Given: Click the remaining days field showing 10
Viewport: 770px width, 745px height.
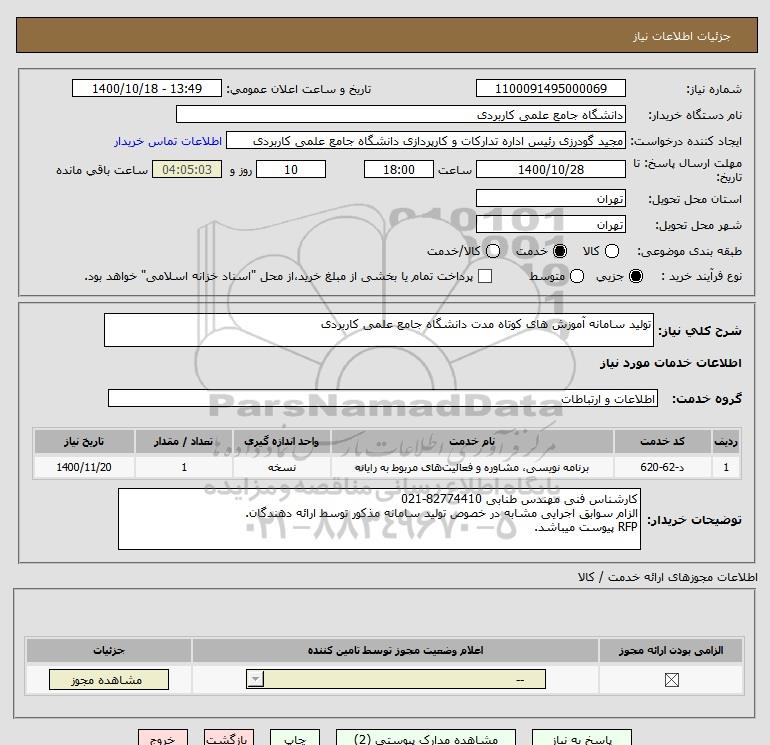Looking at the screenshot, I should [x=291, y=169].
